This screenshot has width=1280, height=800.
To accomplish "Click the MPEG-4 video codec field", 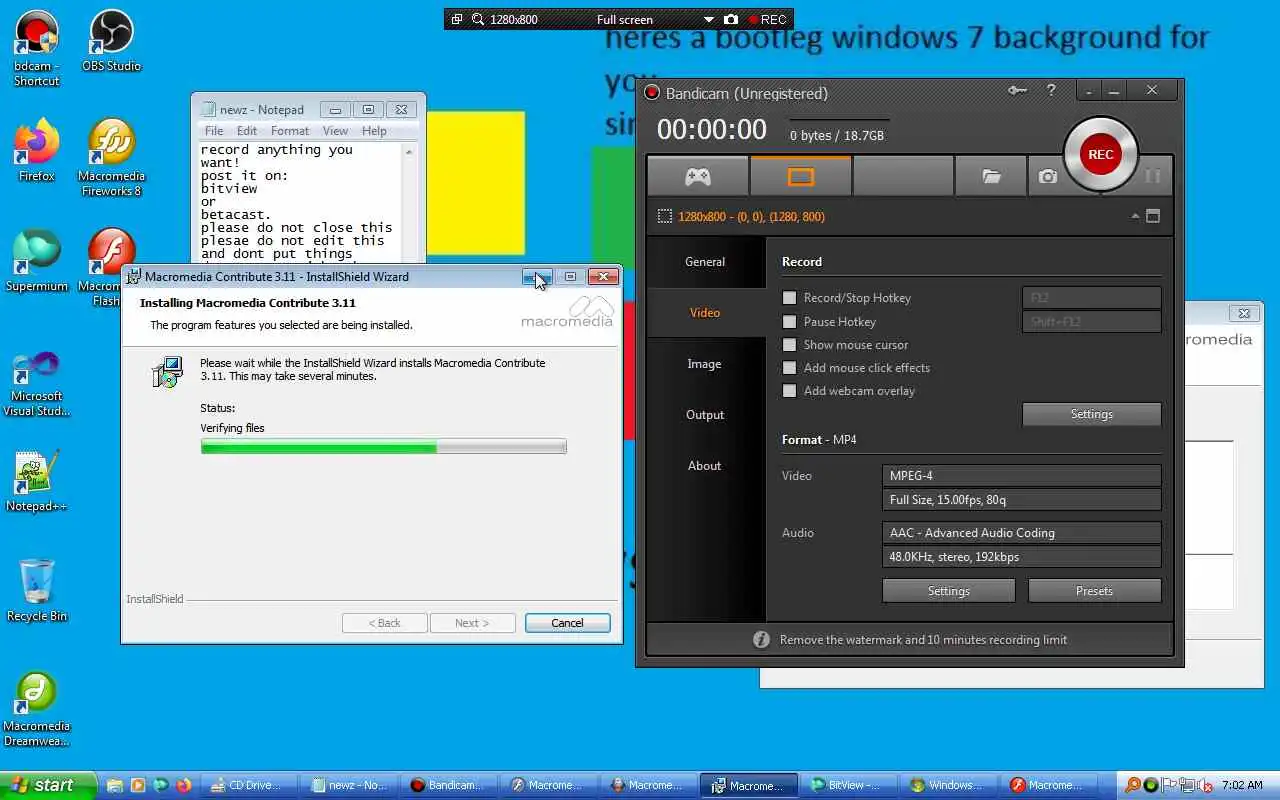I will point(1022,475).
